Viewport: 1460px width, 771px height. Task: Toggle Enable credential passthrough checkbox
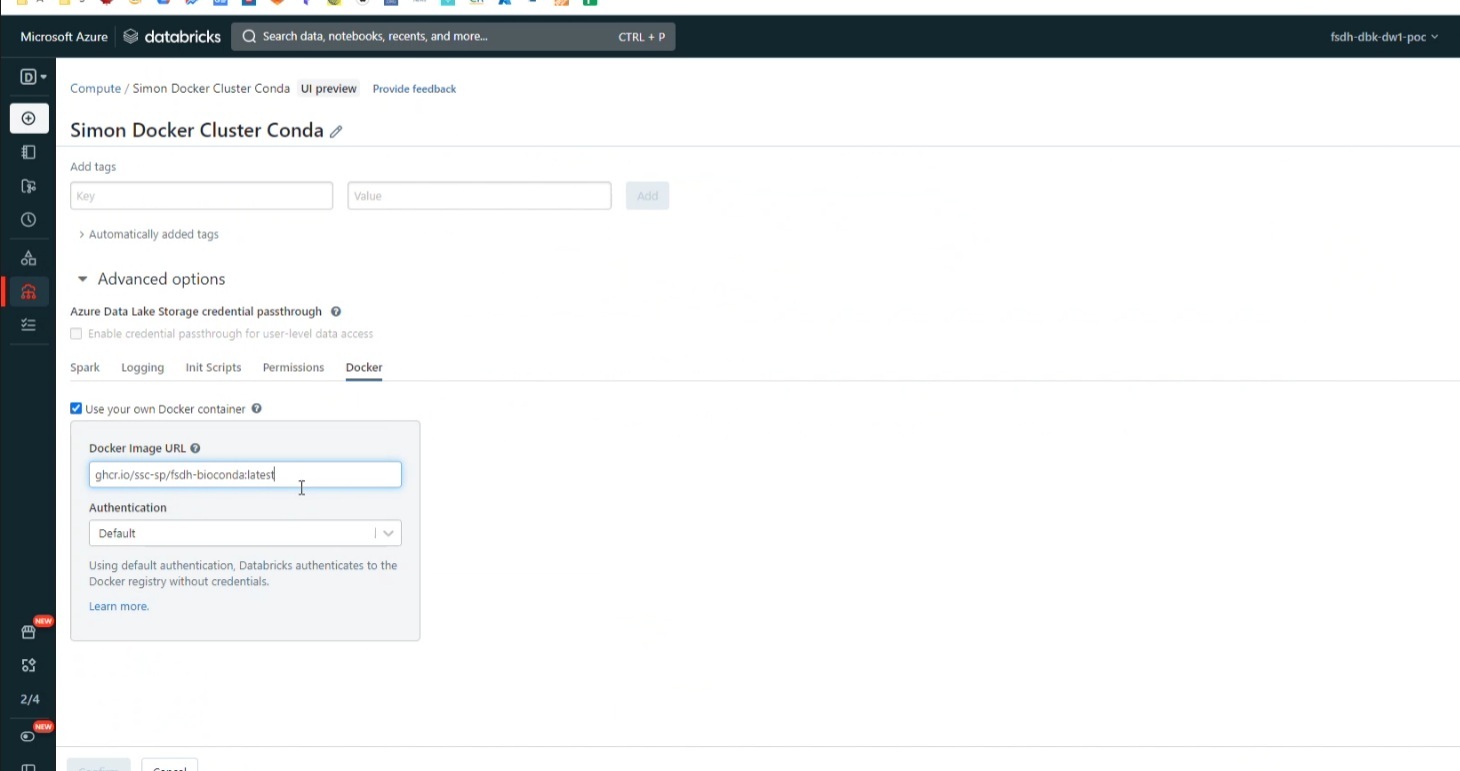(76, 334)
